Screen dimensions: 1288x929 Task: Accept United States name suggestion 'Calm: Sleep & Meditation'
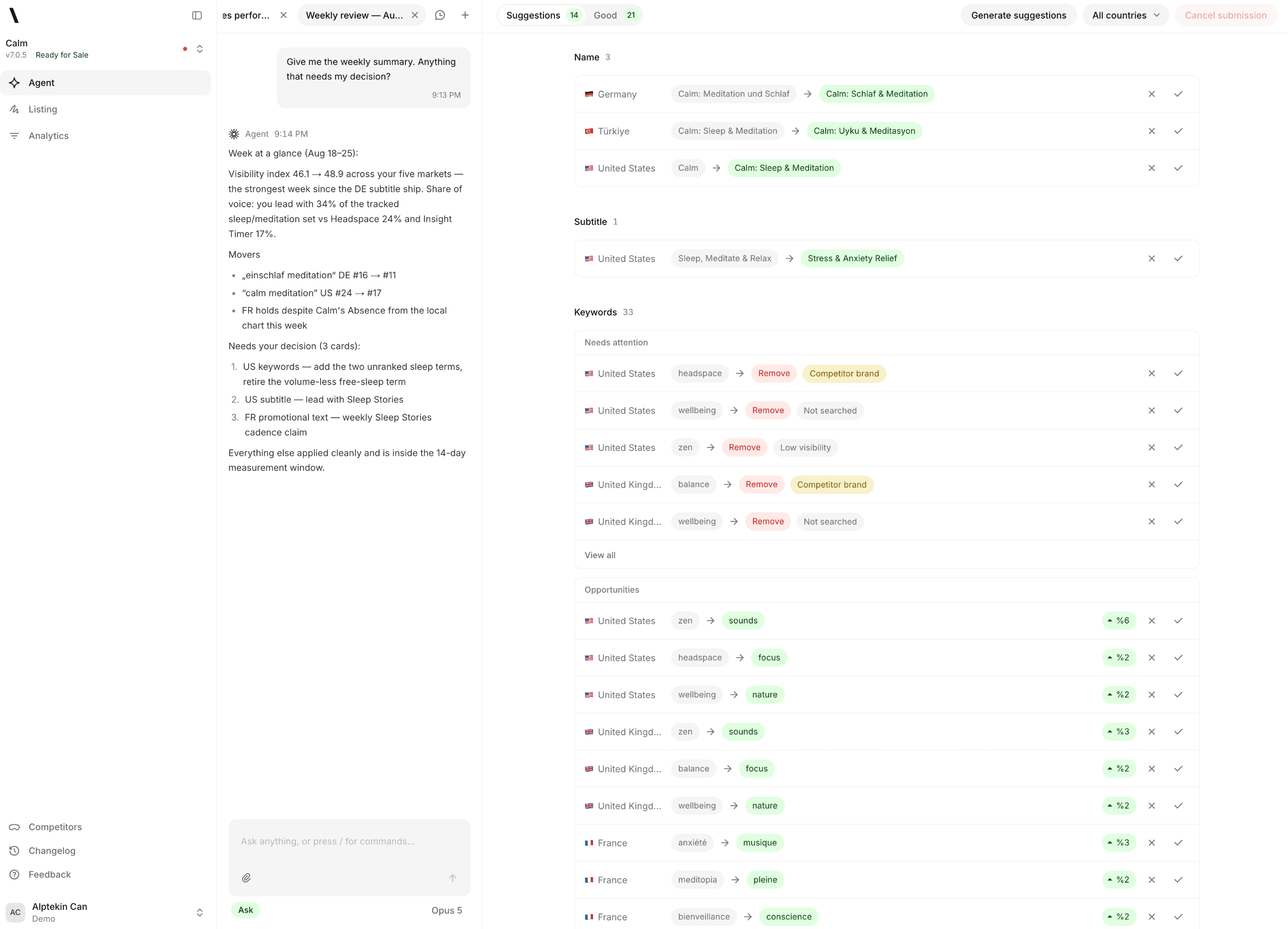click(1178, 168)
